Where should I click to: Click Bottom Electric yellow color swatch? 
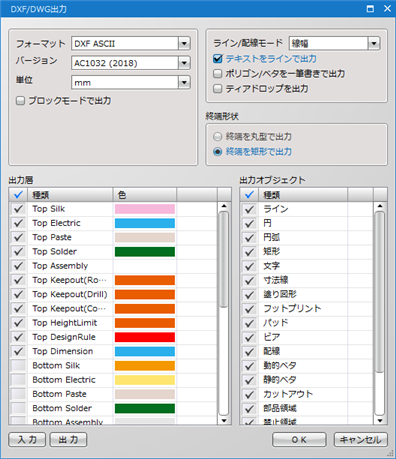click(145, 380)
